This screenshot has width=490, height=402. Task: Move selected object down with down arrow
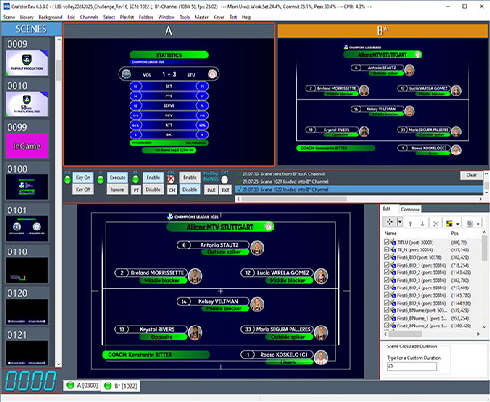(x=422, y=224)
